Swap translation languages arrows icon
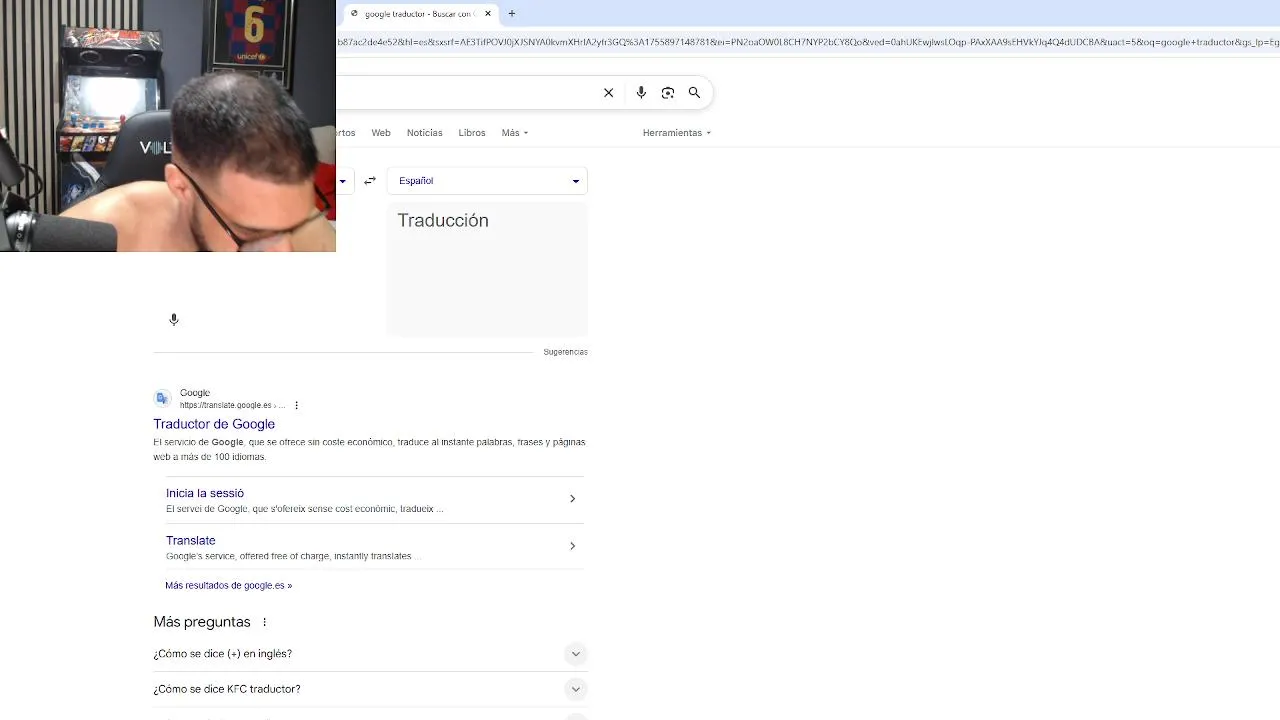The image size is (1280, 720). pos(370,181)
